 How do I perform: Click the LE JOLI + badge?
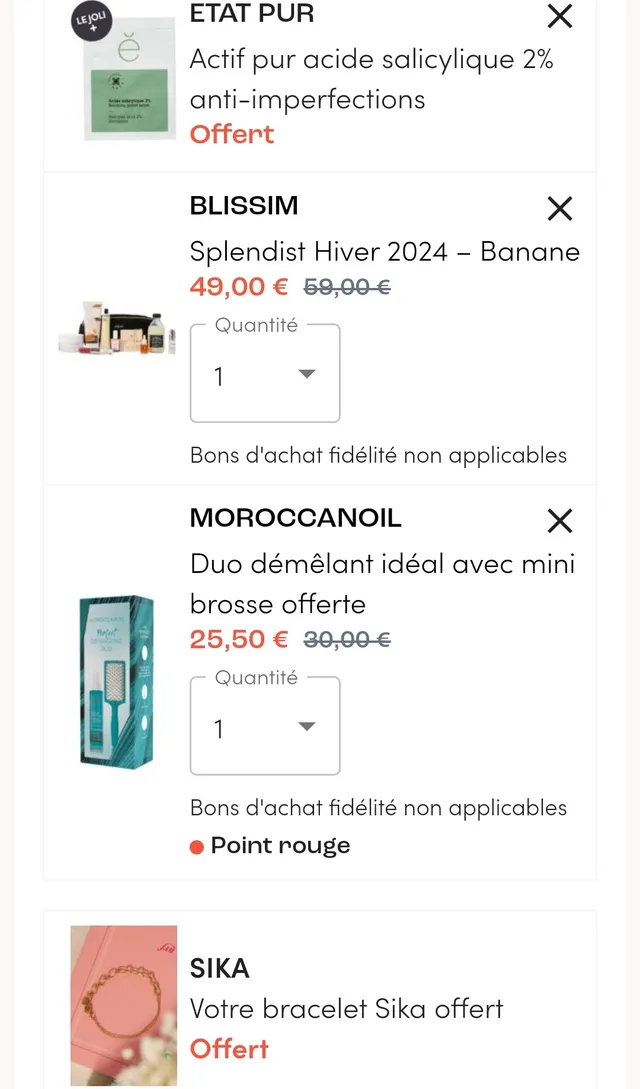click(x=90, y=21)
